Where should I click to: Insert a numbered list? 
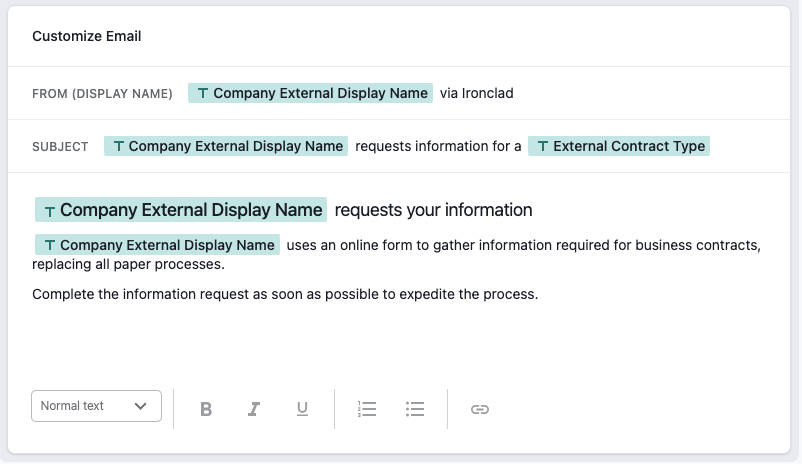(x=367, y=409)
